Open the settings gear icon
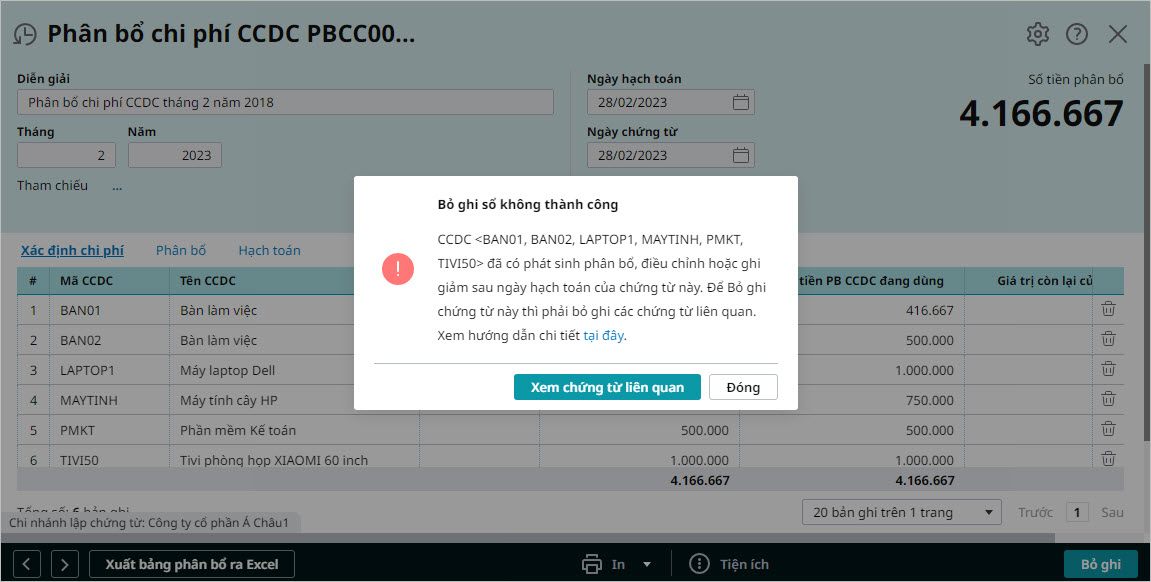 point(1037,34)
